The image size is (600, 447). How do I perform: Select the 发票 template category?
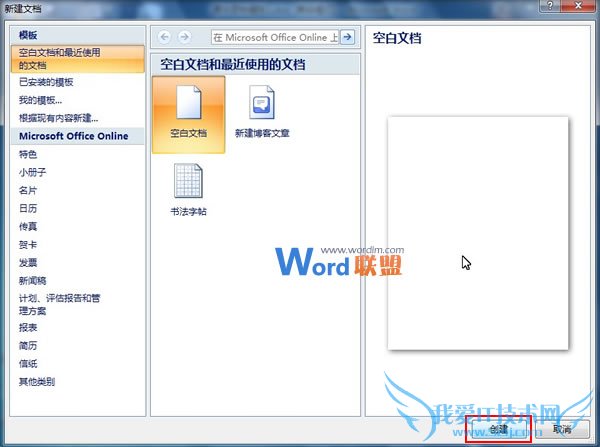point(28,263)
